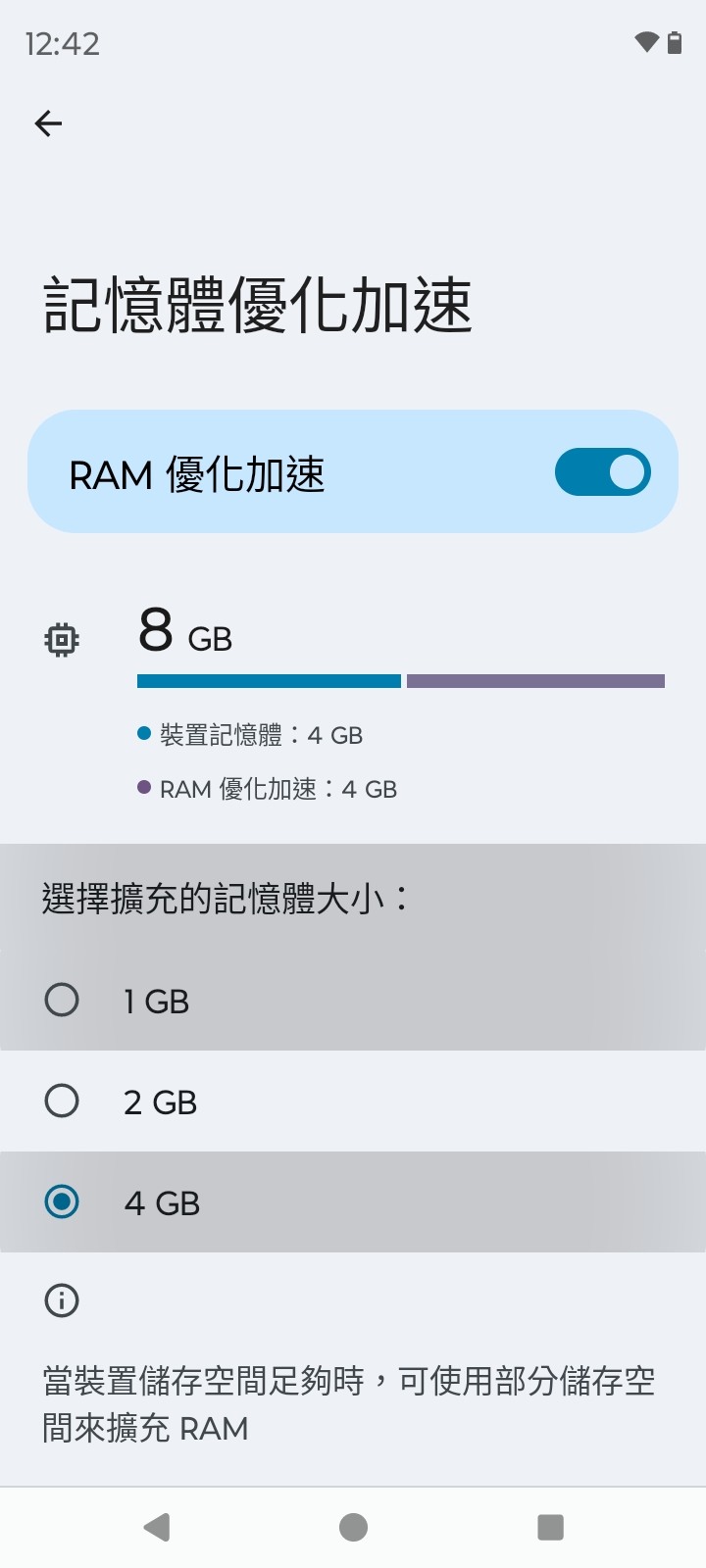Select the 4 GB radio button
Screen dimensions: 706x1568
[62, 1202]
